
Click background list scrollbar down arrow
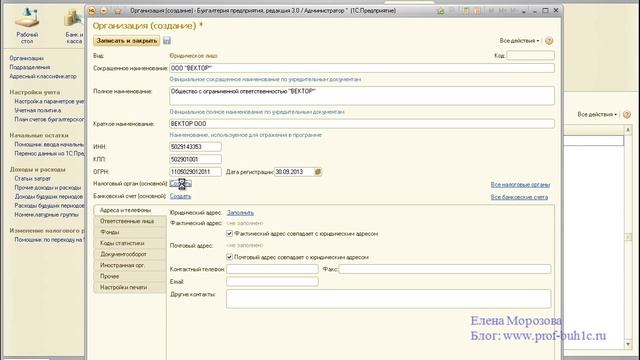coord(628,345)
